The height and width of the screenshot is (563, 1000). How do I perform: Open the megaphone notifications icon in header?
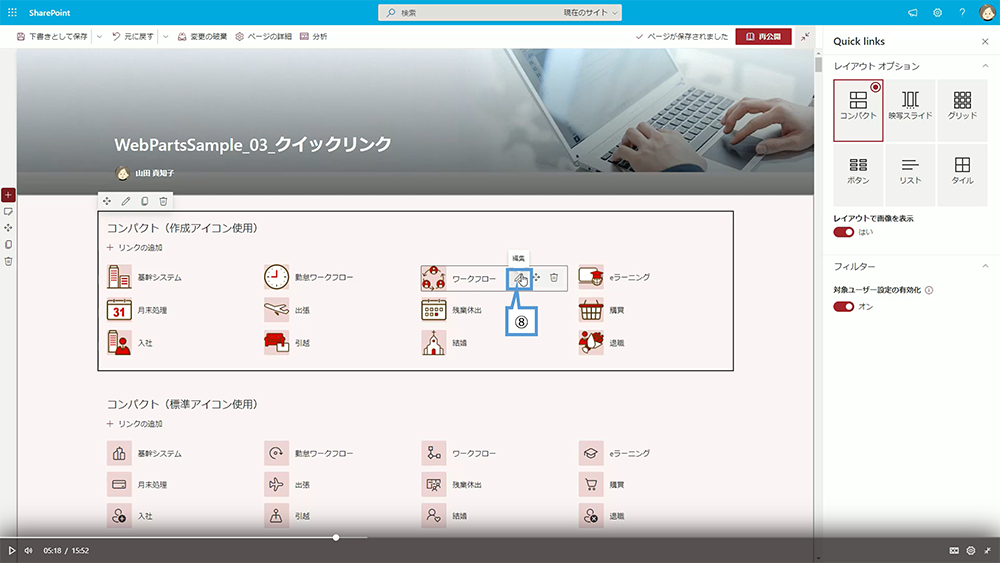click(913, 12)
